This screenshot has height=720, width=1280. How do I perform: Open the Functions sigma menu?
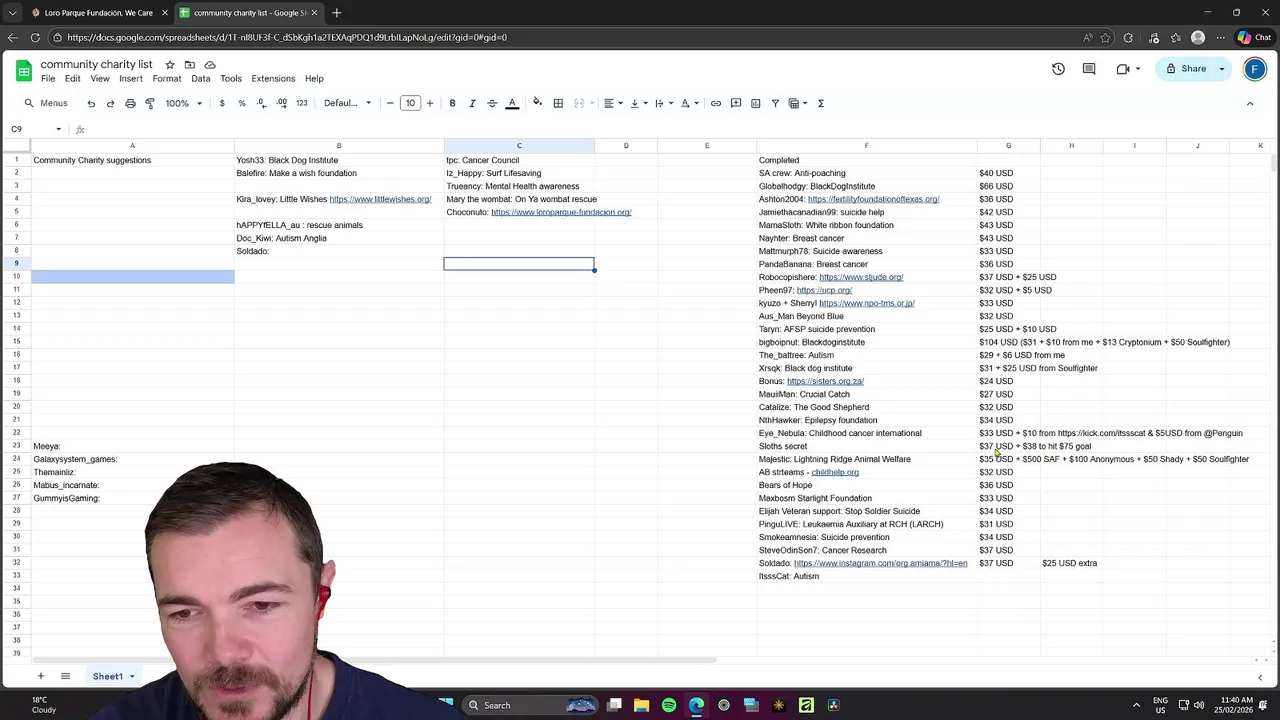(821, 103)
